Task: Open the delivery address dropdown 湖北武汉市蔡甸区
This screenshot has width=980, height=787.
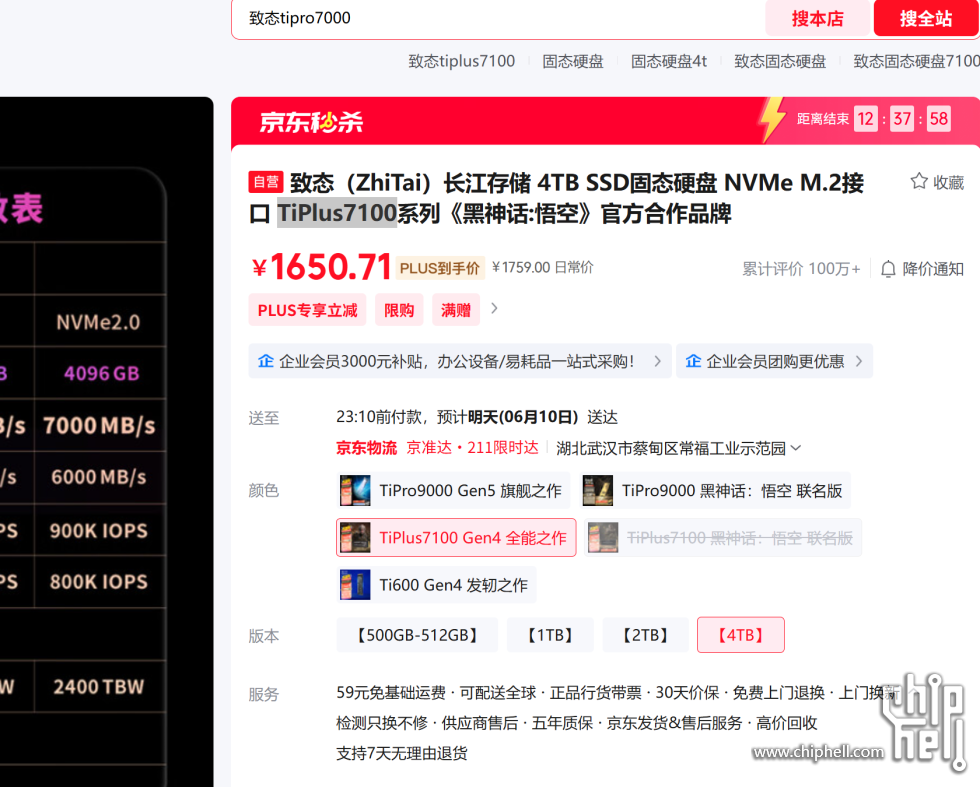Action: [x=678, y=448]
